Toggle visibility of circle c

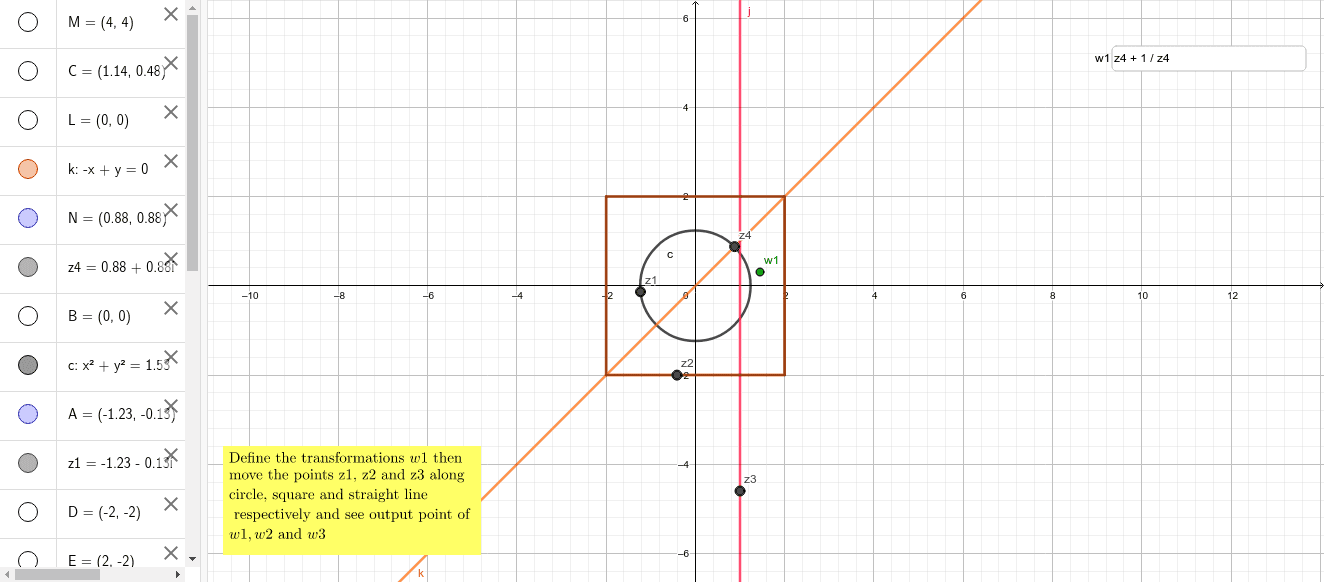click(28, 365)
